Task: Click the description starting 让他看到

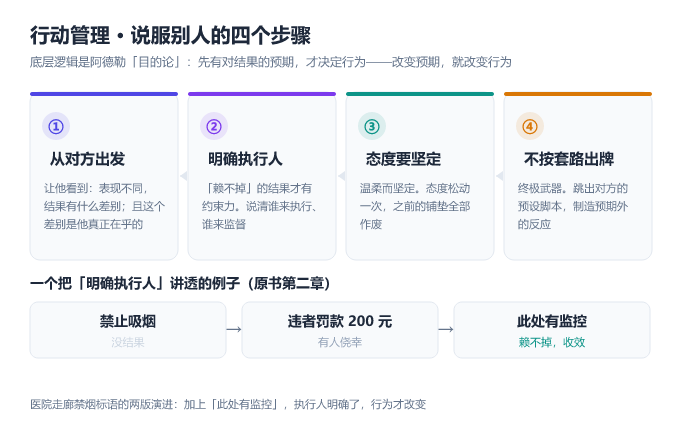Action: 104,206
